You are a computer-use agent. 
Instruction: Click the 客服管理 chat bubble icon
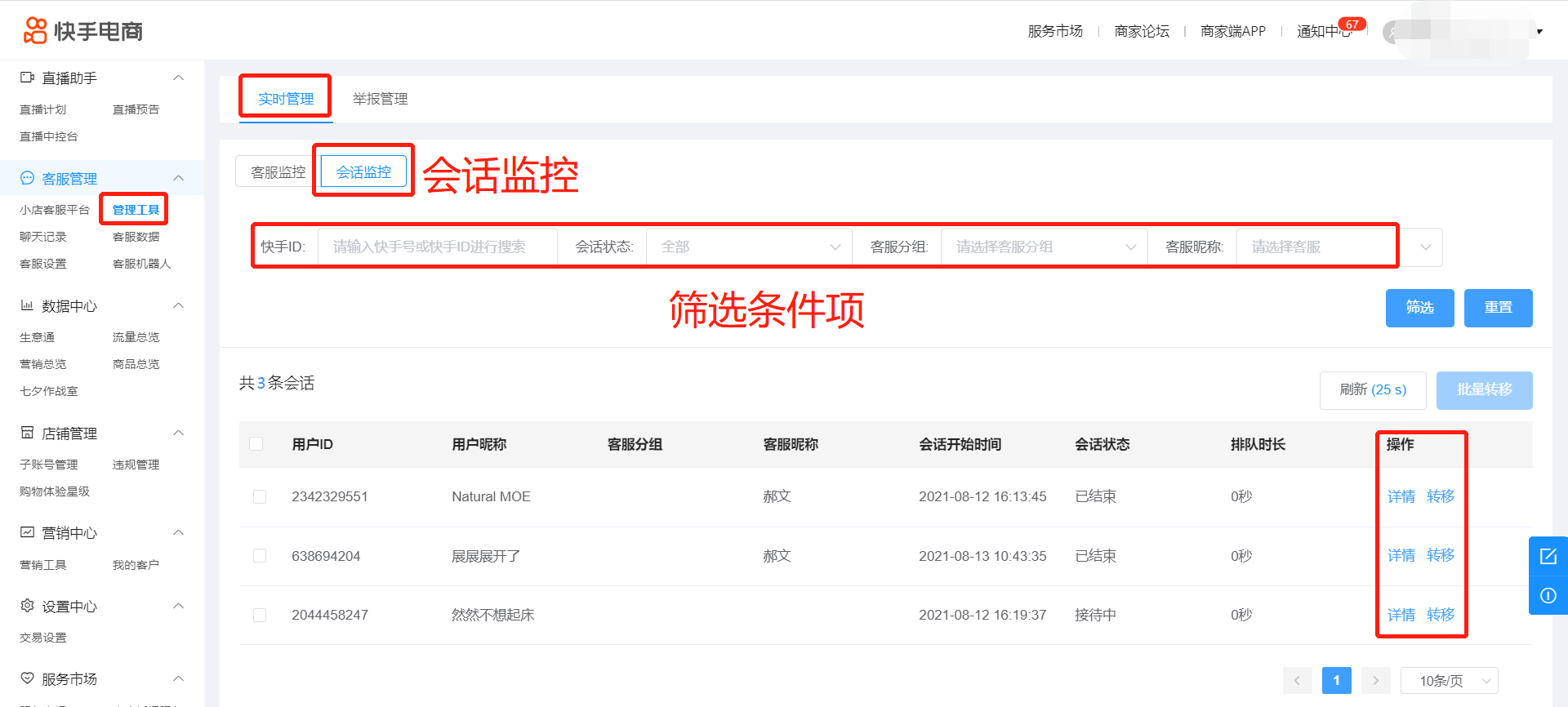coord(27,178)
